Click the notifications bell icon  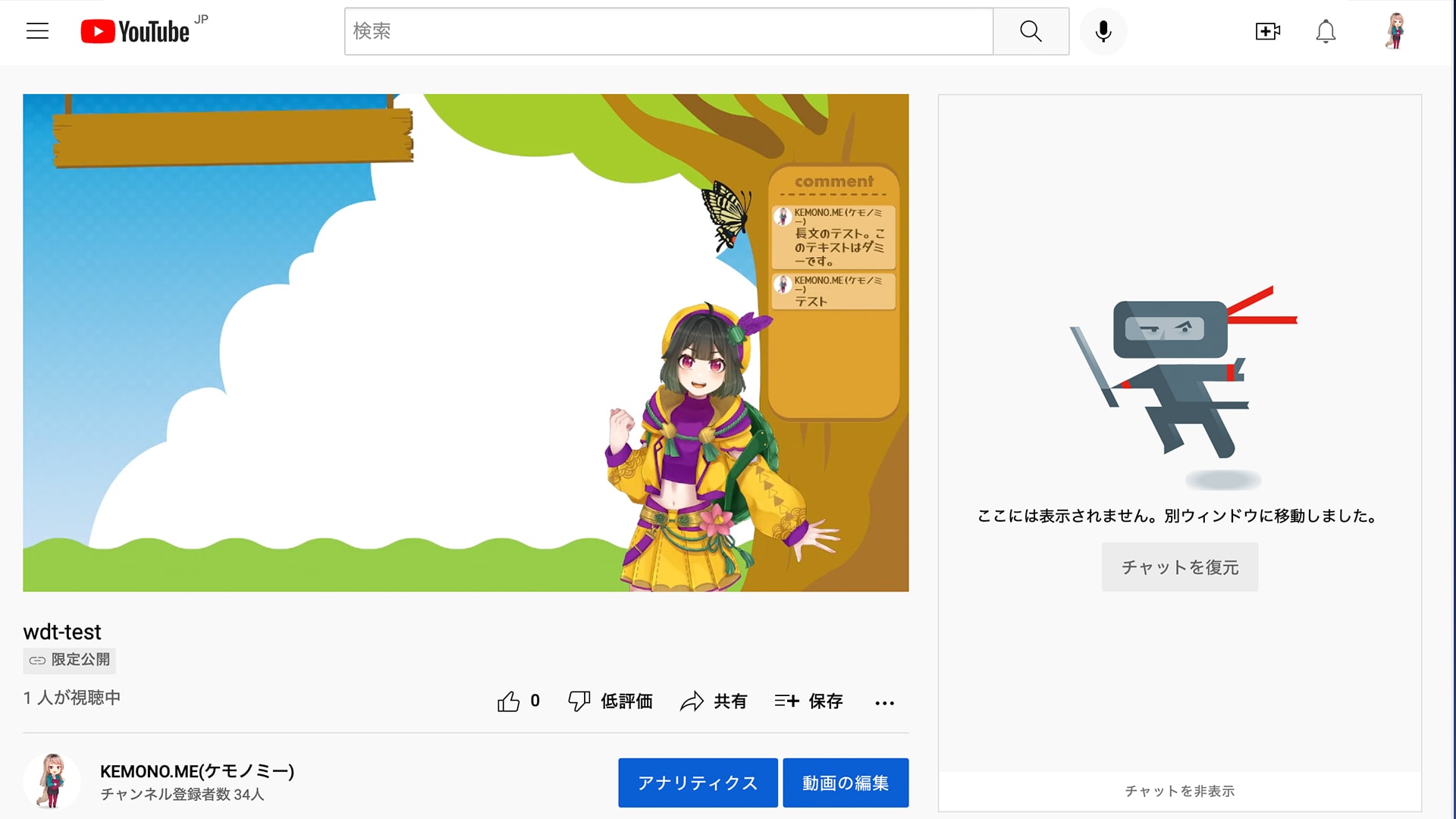pyautogui.click(x=1326, y=31)
